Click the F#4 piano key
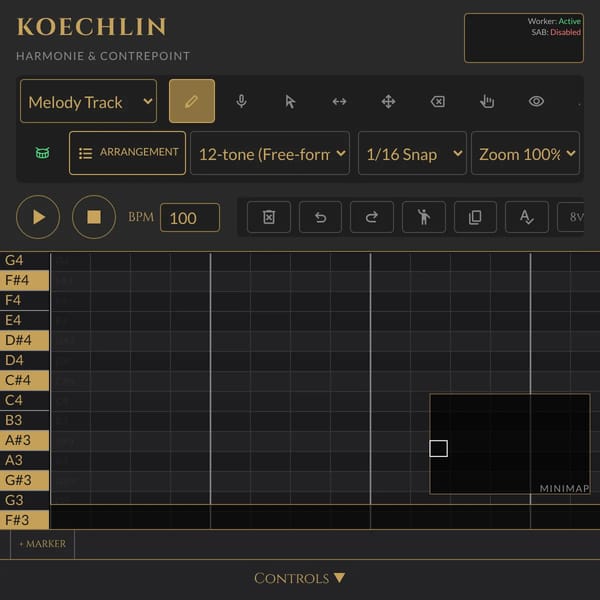The width and height of the screenshot is (600, 600). point(24,280)
